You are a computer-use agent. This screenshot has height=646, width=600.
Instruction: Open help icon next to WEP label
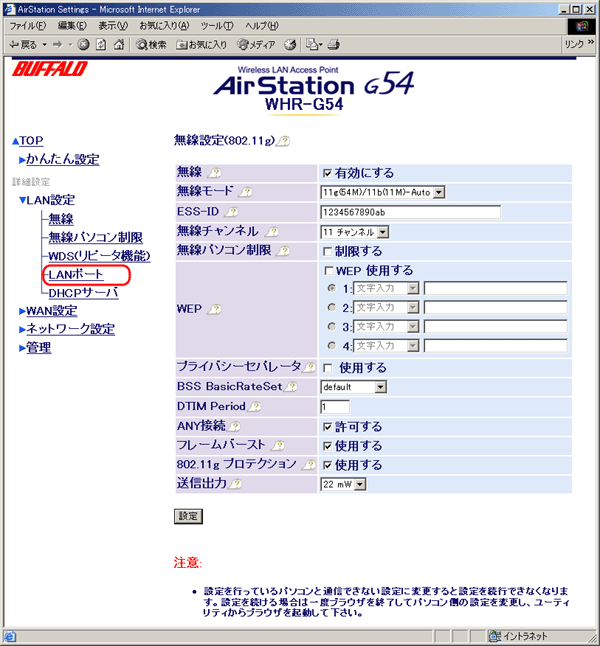(x=214, y=309)
